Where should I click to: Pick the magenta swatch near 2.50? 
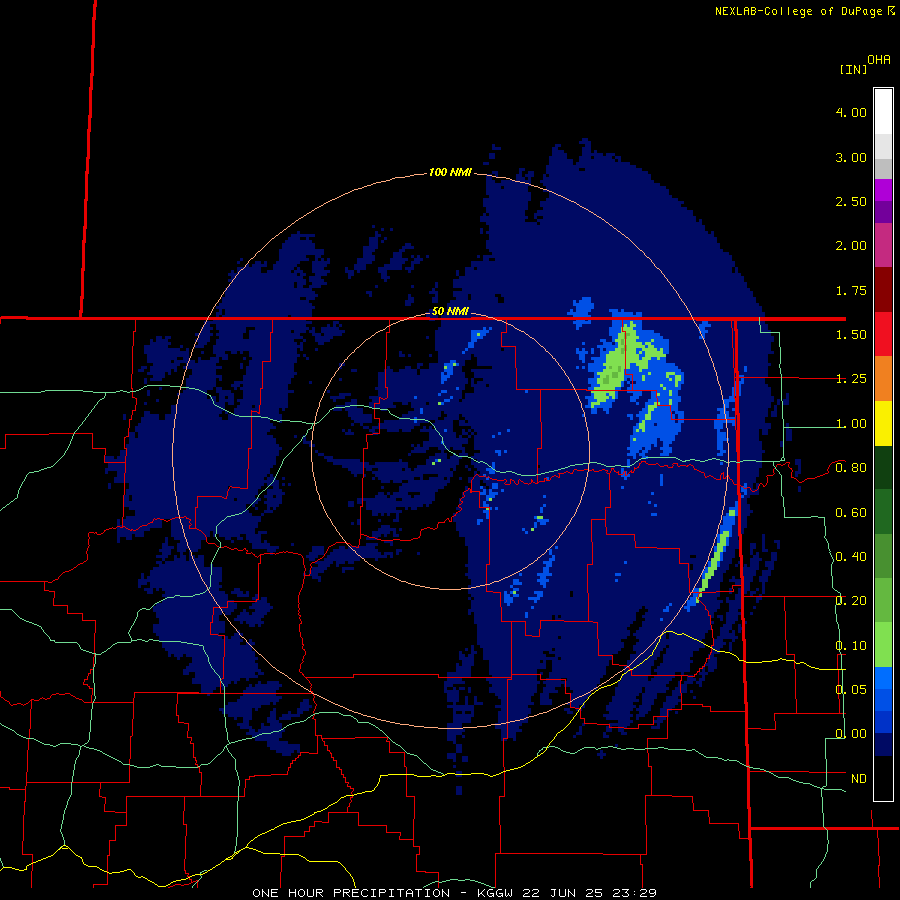tap(883, 190)
